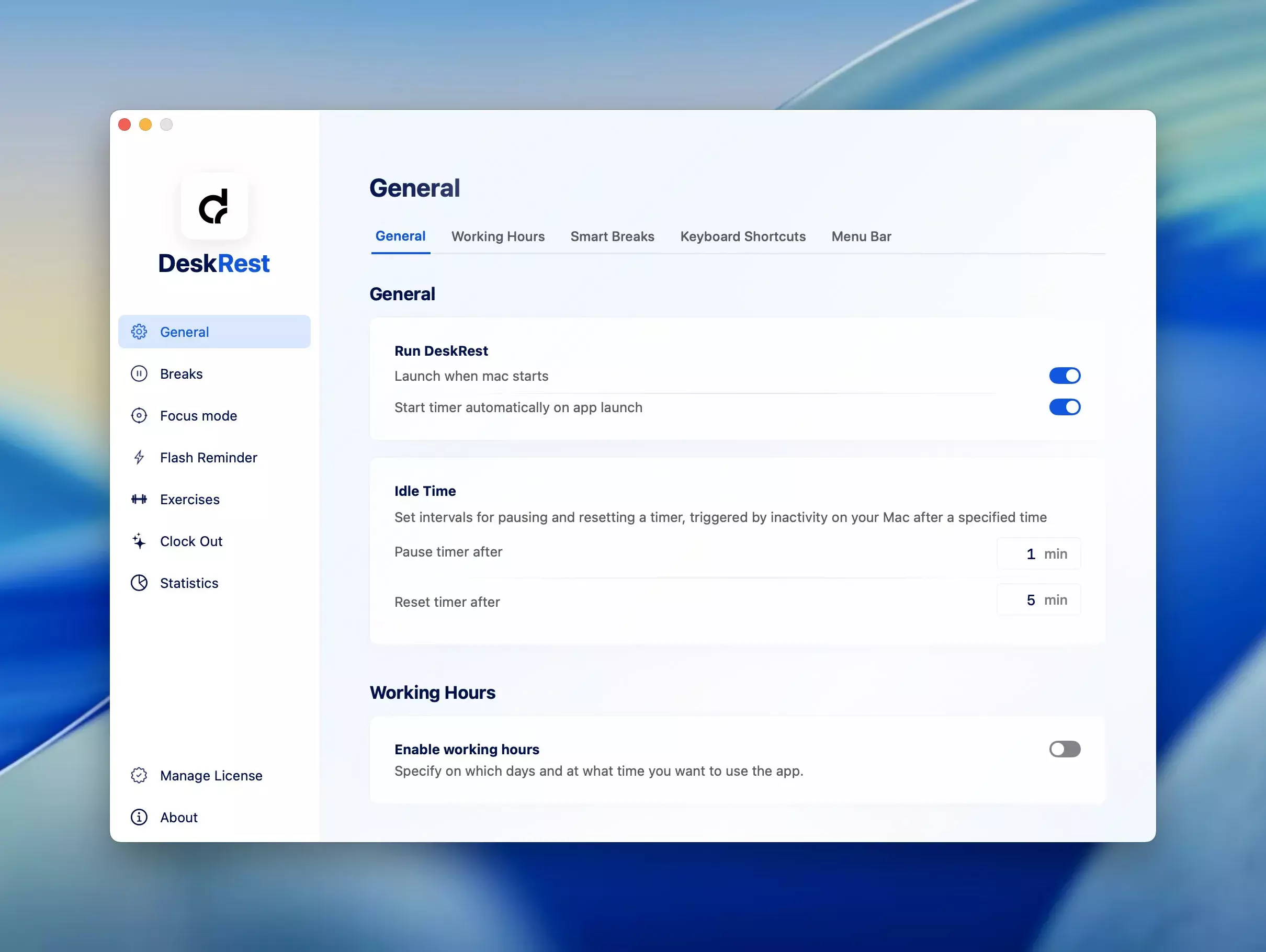Click the General gear icon in sidebar

point(139,332)
